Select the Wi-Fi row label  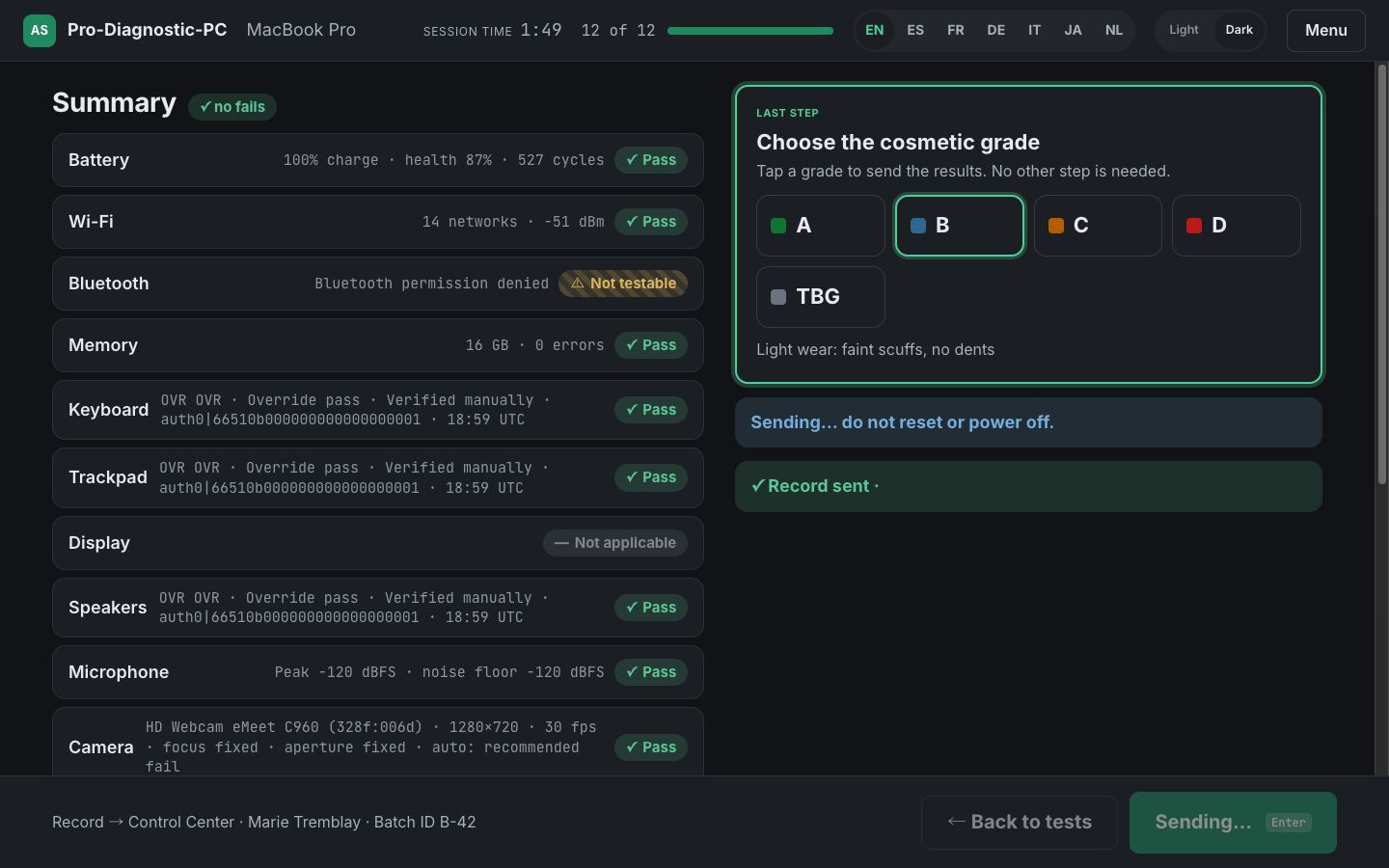91,222
